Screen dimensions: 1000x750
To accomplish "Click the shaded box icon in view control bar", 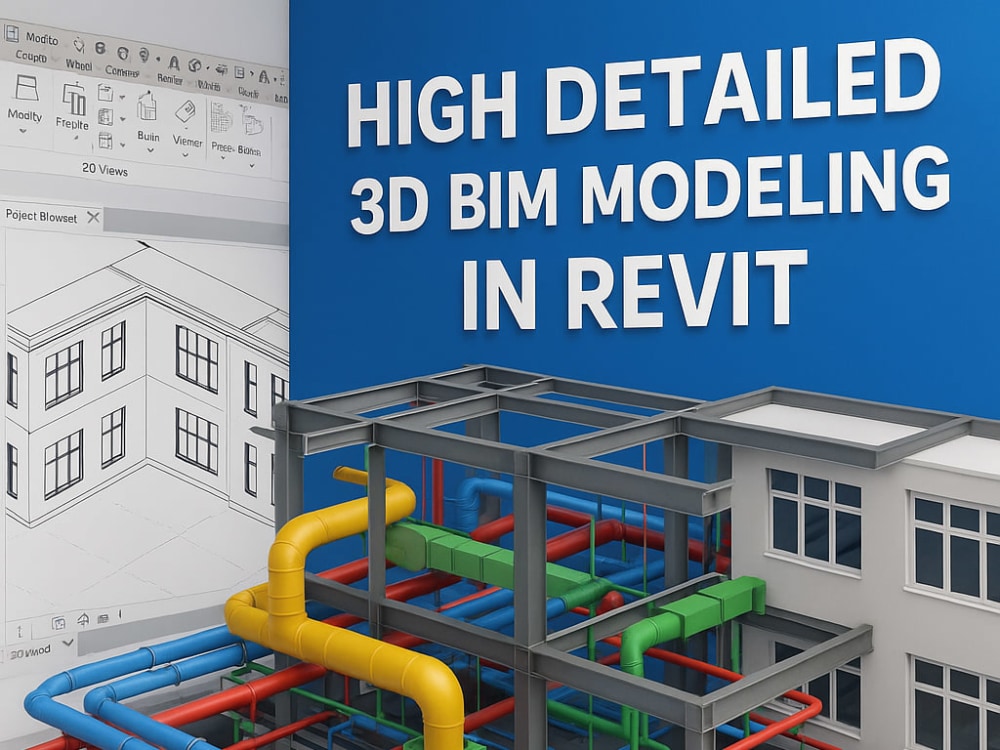I will click(103, 618).
